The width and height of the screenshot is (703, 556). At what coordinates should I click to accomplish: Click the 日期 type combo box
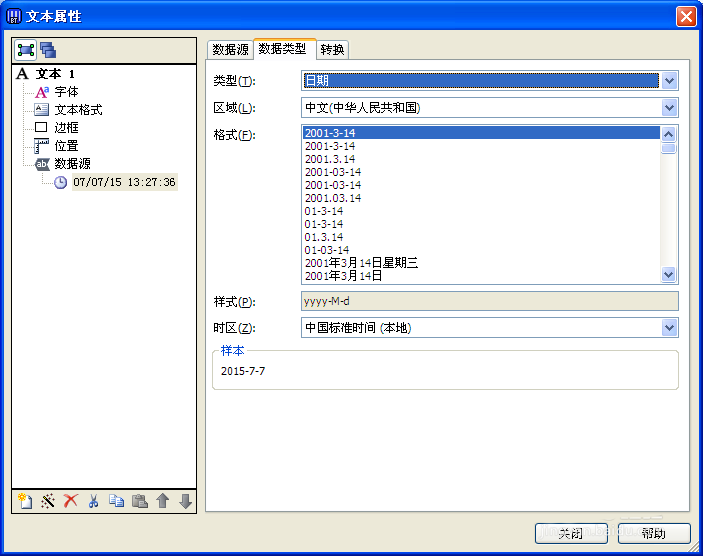point(490,81)
